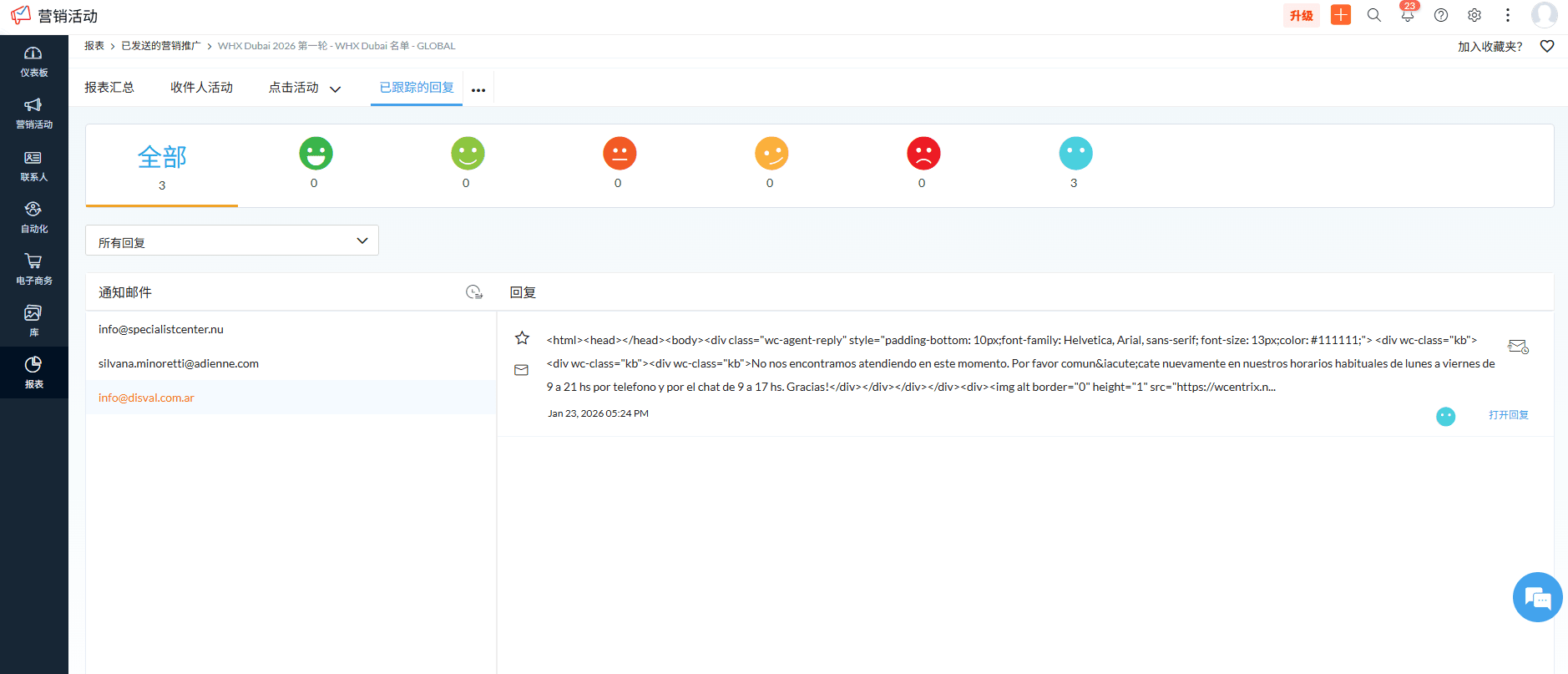Viewport: 1568px width, 674px height.
Task: Open the Library (库) sidebar icon
Action: click(x=33, y=321)
